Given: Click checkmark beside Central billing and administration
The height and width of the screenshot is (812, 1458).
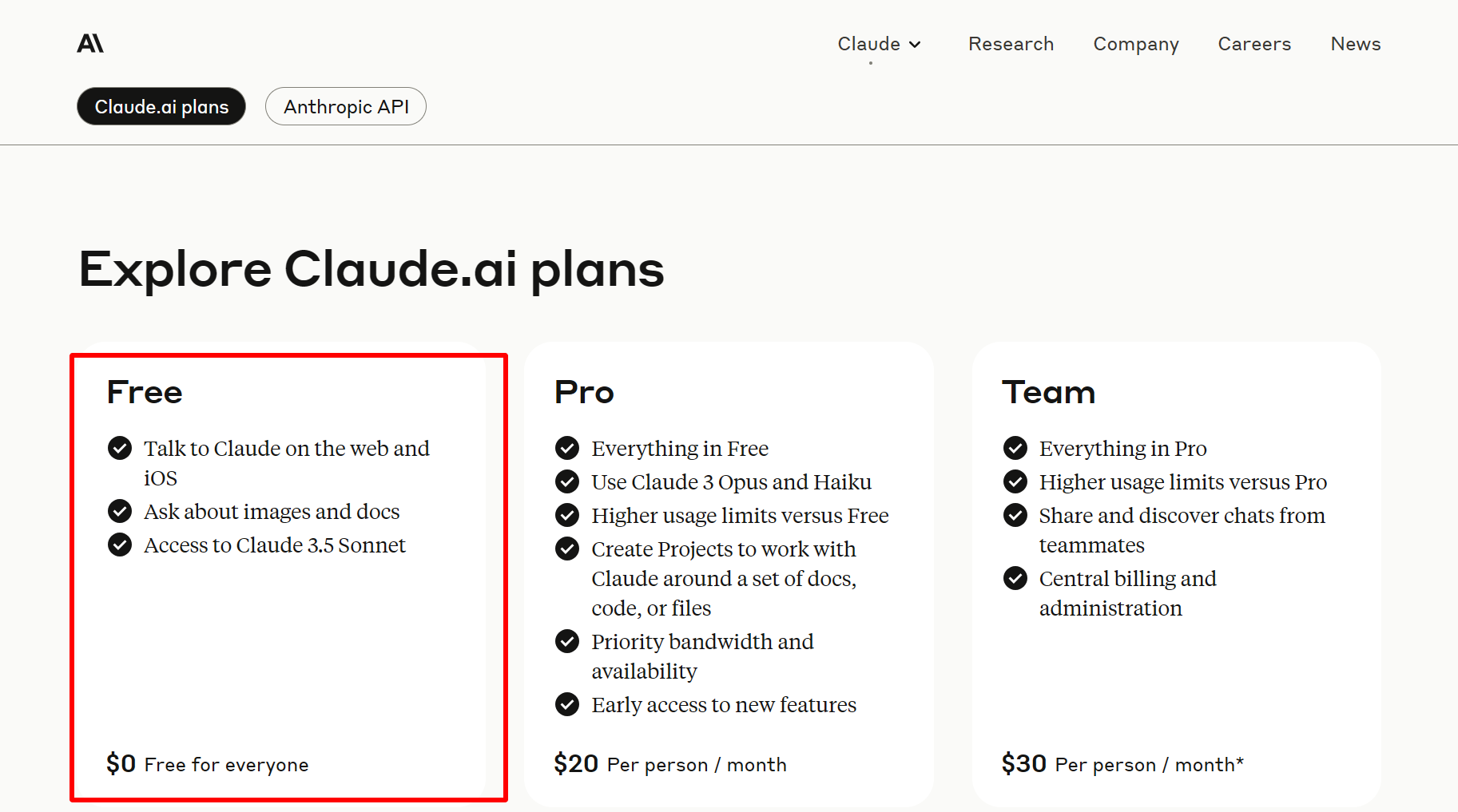Looking at the screenshot, I should click(1015, 578).
